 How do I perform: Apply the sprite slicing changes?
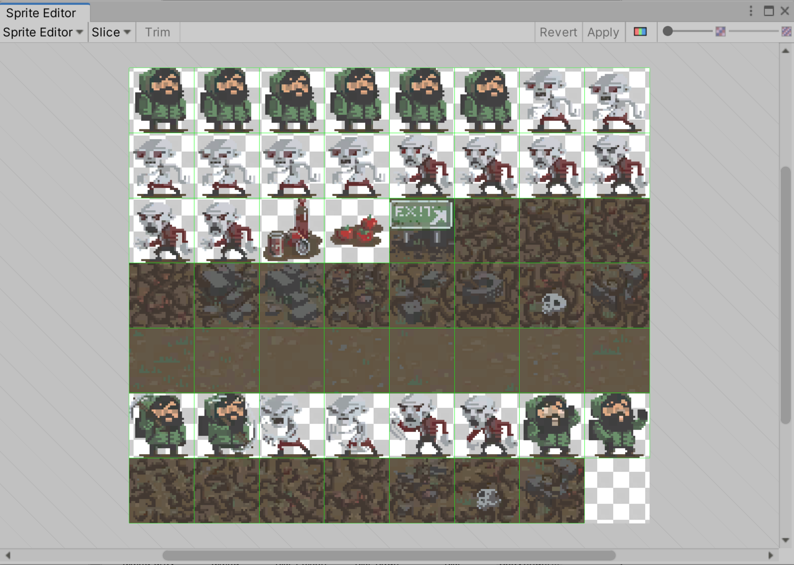[x=603, y=32]
